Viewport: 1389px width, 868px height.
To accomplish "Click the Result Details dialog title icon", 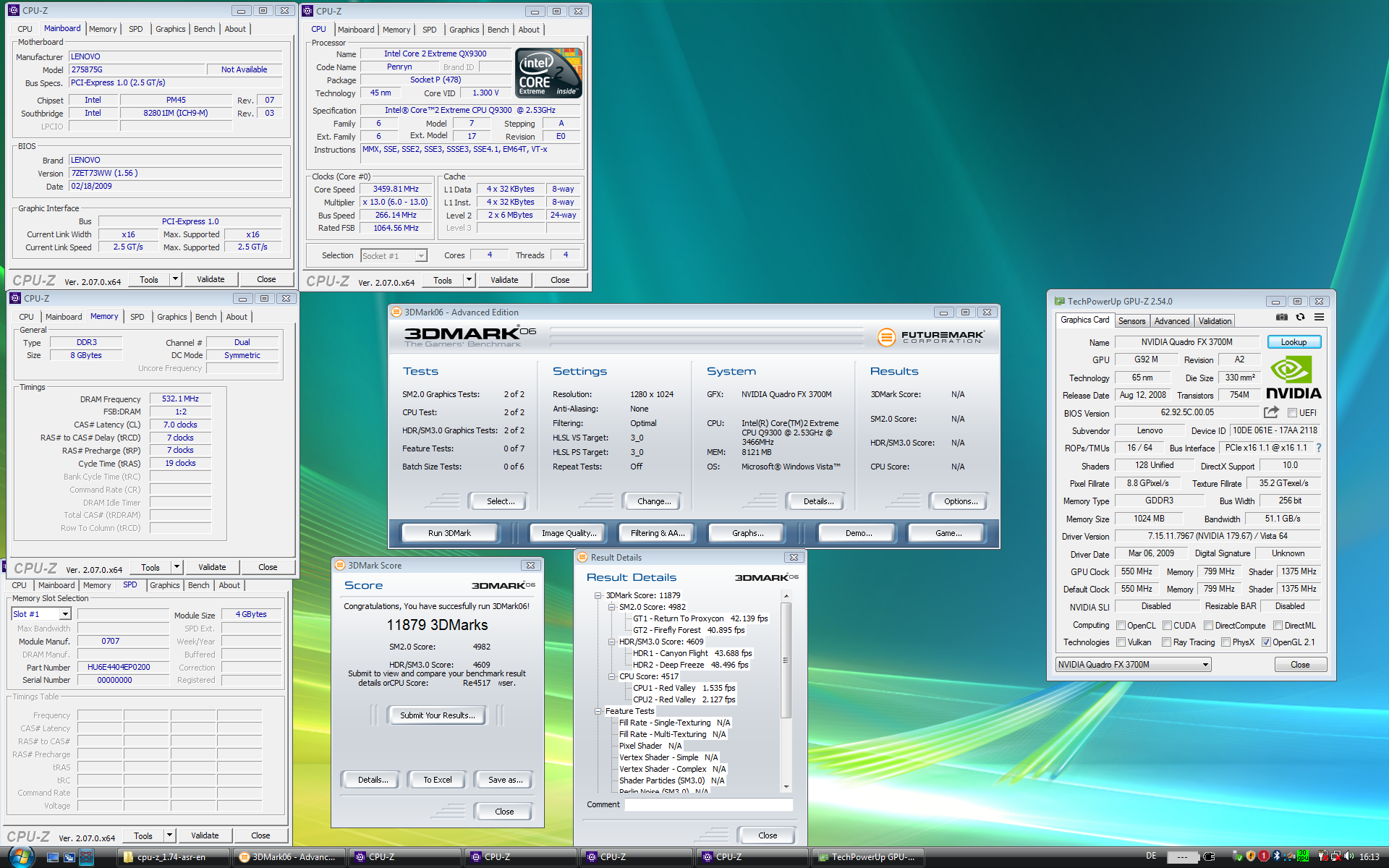I will pos(582,558).
